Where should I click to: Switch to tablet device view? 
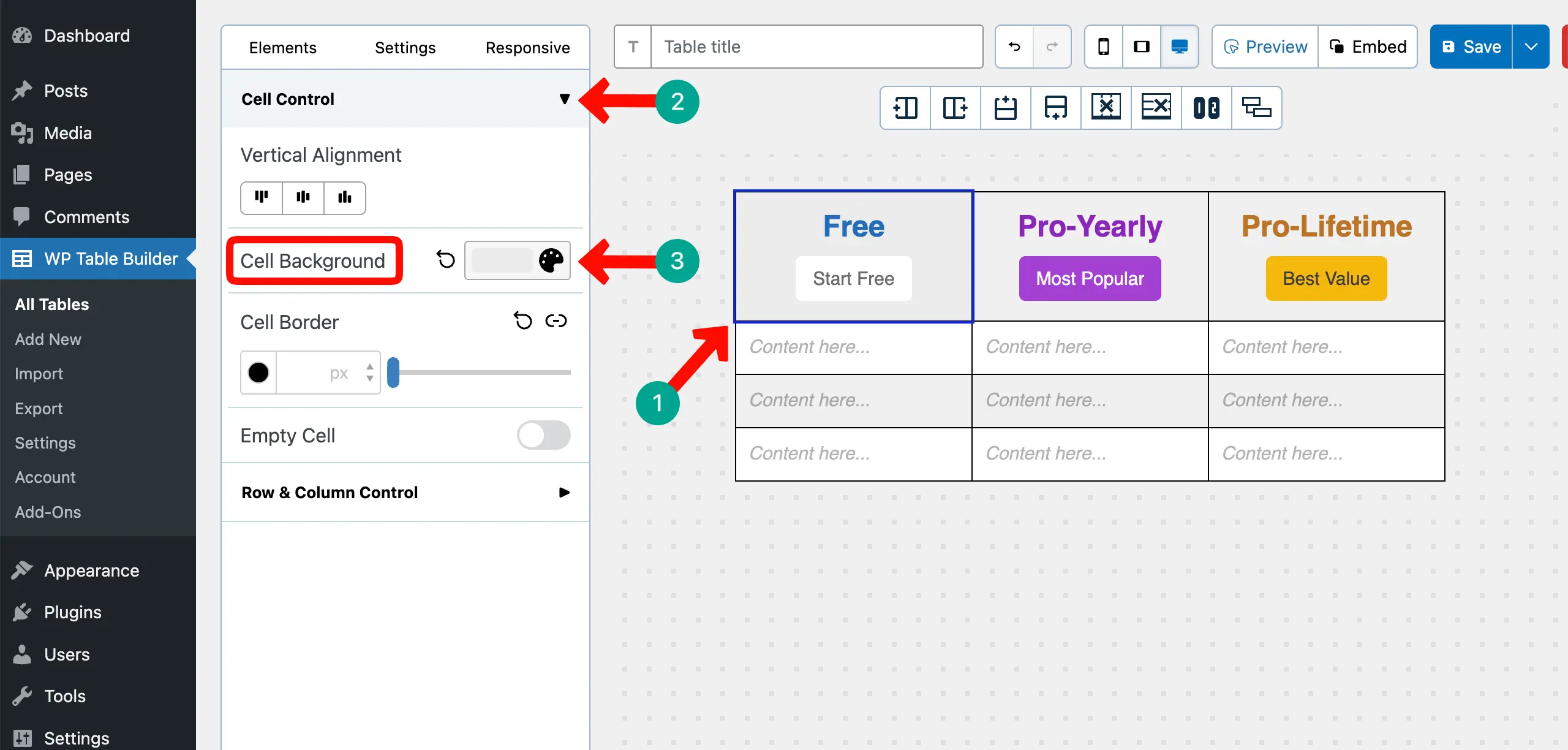1142,47
